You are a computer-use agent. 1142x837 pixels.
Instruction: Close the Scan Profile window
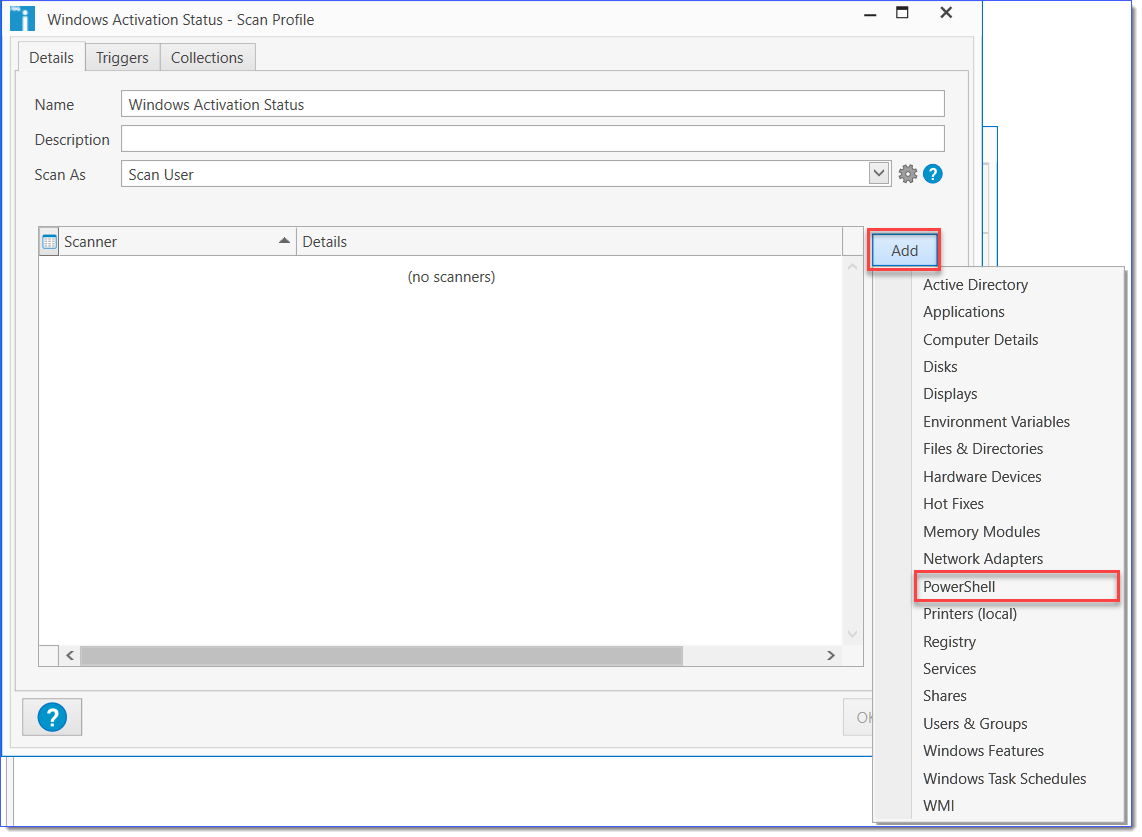[946, 13]
